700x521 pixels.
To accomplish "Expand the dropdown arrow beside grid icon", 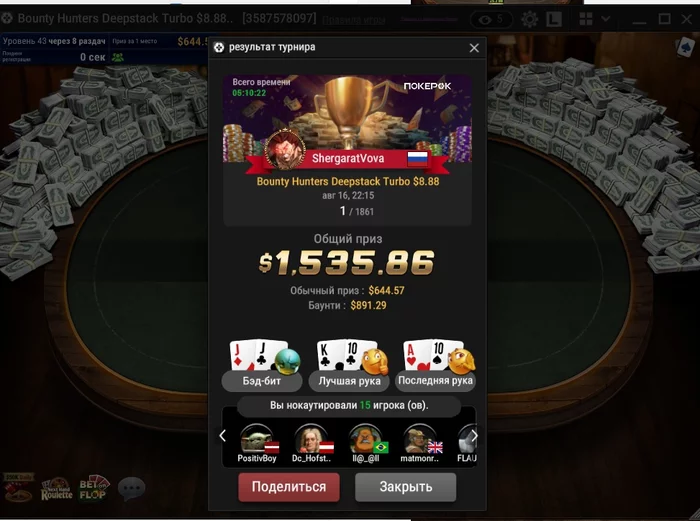I will [x=606, y=19].
